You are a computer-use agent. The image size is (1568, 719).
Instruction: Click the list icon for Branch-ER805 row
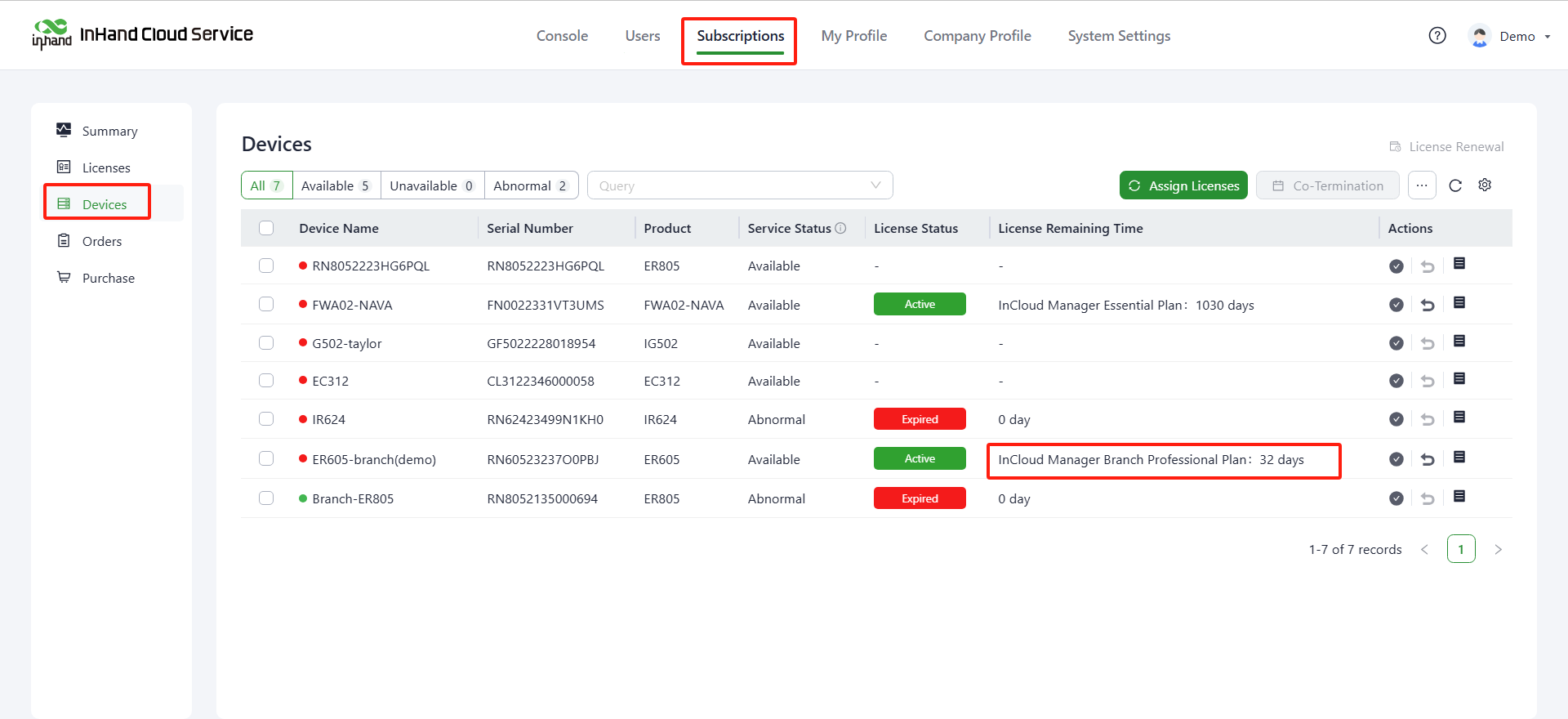pos(1459,497)
